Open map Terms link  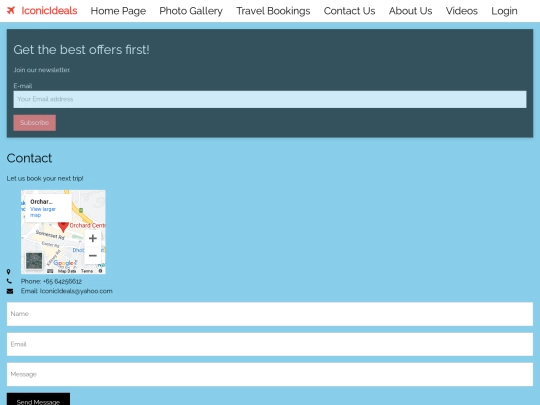click(87, 271)
